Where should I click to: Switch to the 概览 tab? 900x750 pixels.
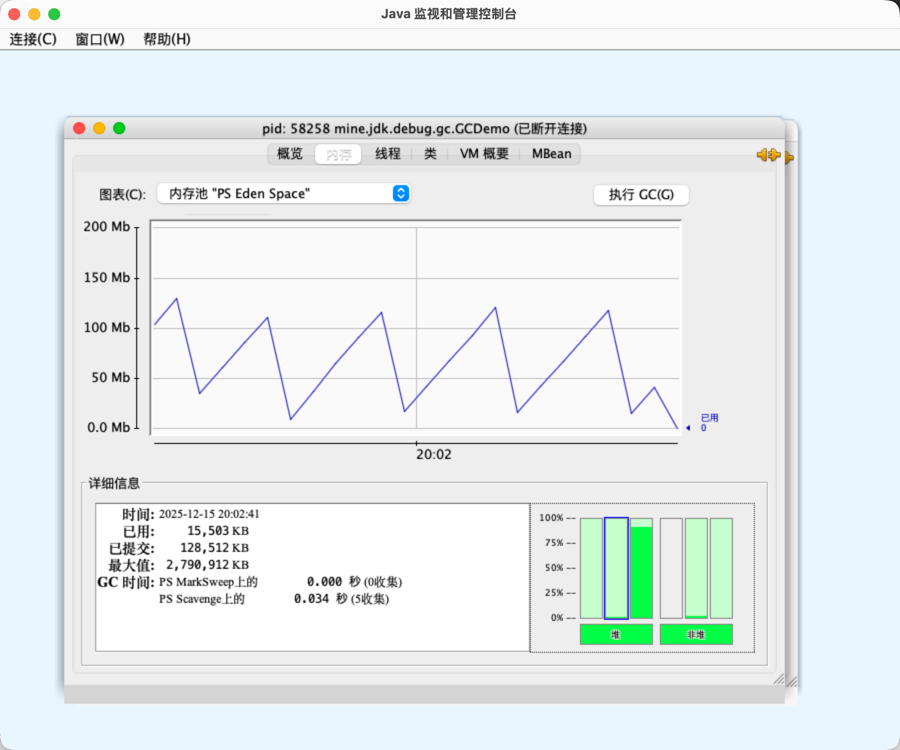289,154
